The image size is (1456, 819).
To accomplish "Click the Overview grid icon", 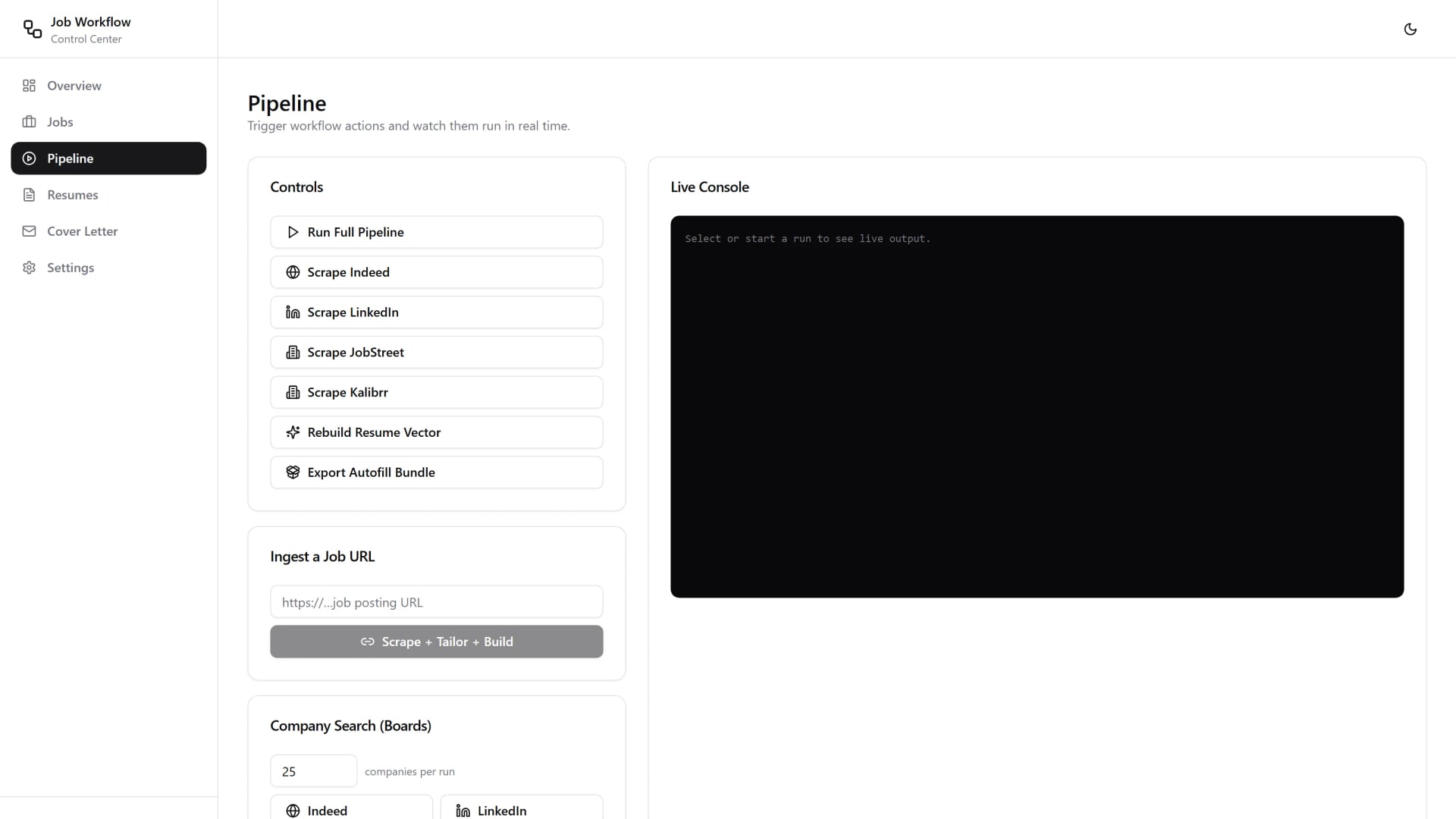I will (29, 86).
